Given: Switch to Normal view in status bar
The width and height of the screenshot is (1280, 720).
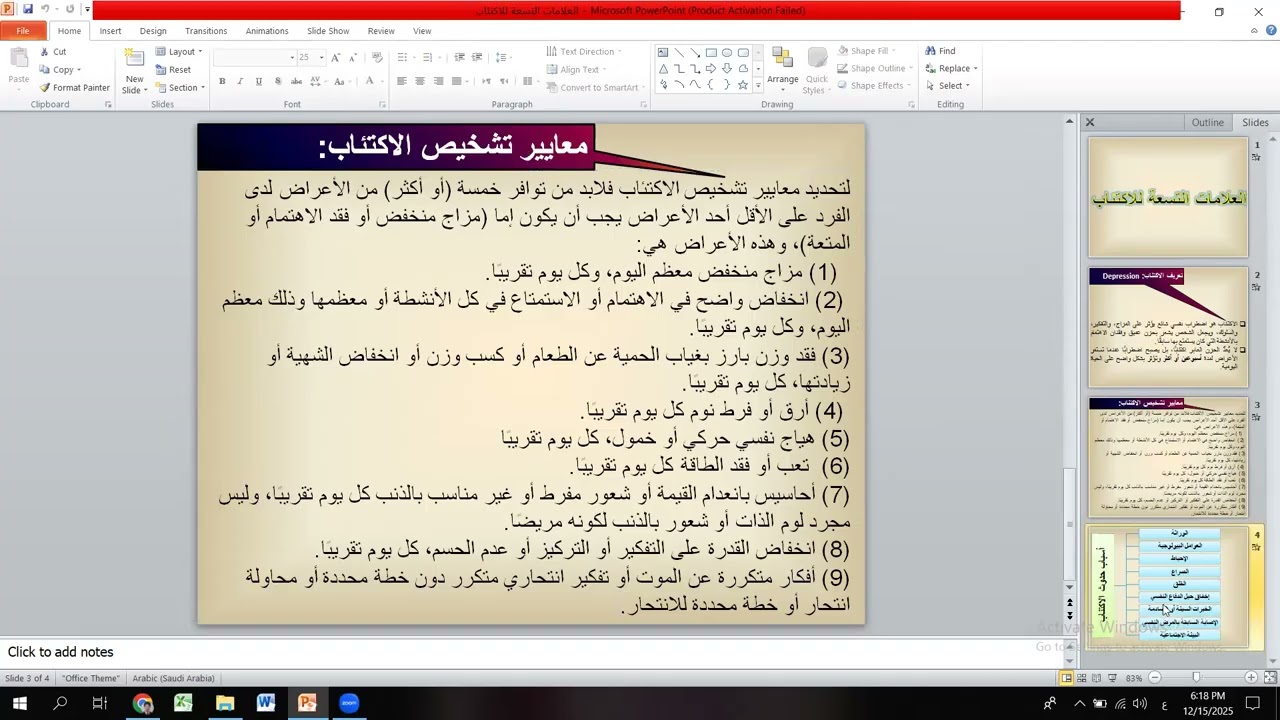Looking at the screenshot, I should 1066,678.
